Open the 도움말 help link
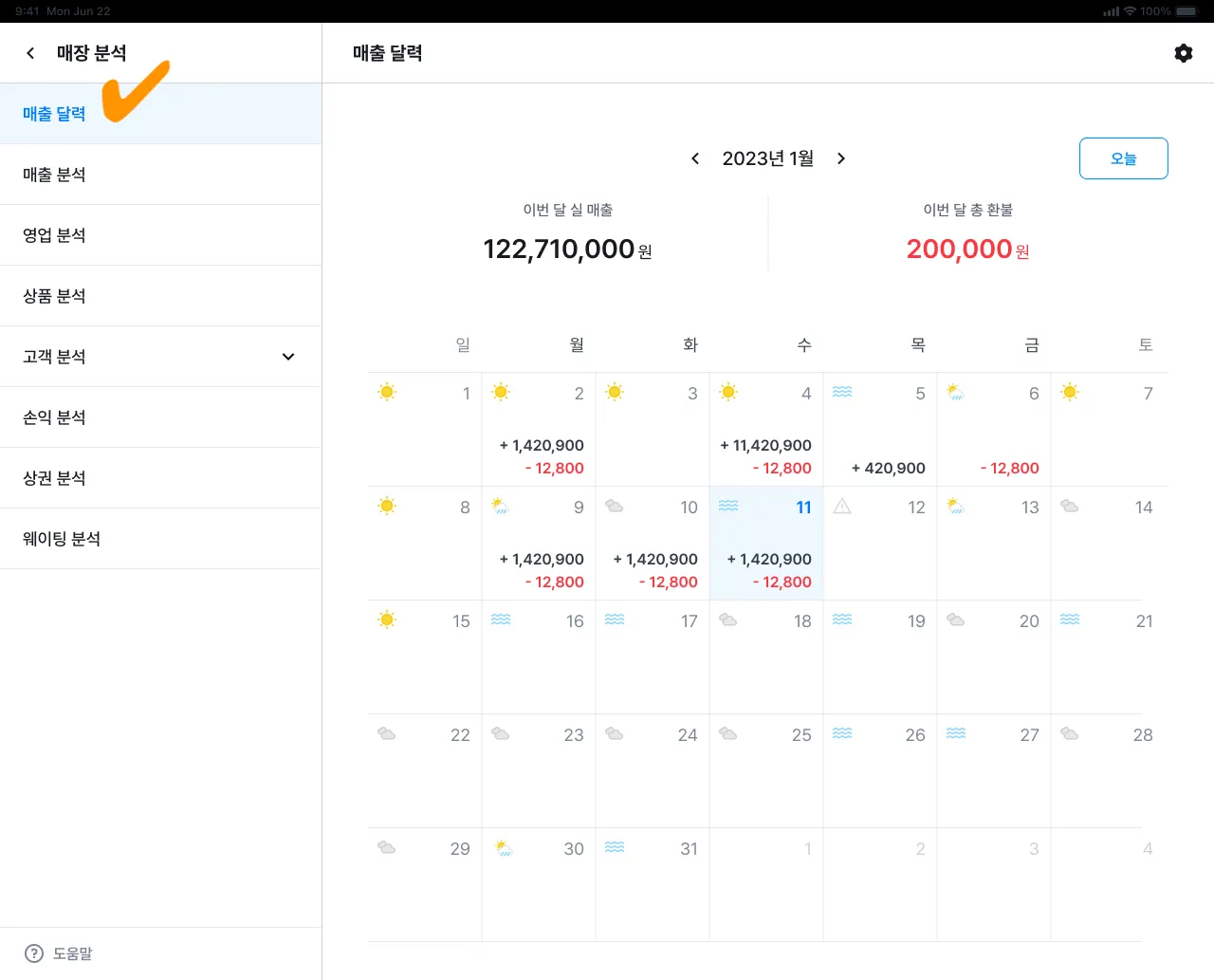The width and height of the screenshot is (1214, 980). [x=73, y=953]
